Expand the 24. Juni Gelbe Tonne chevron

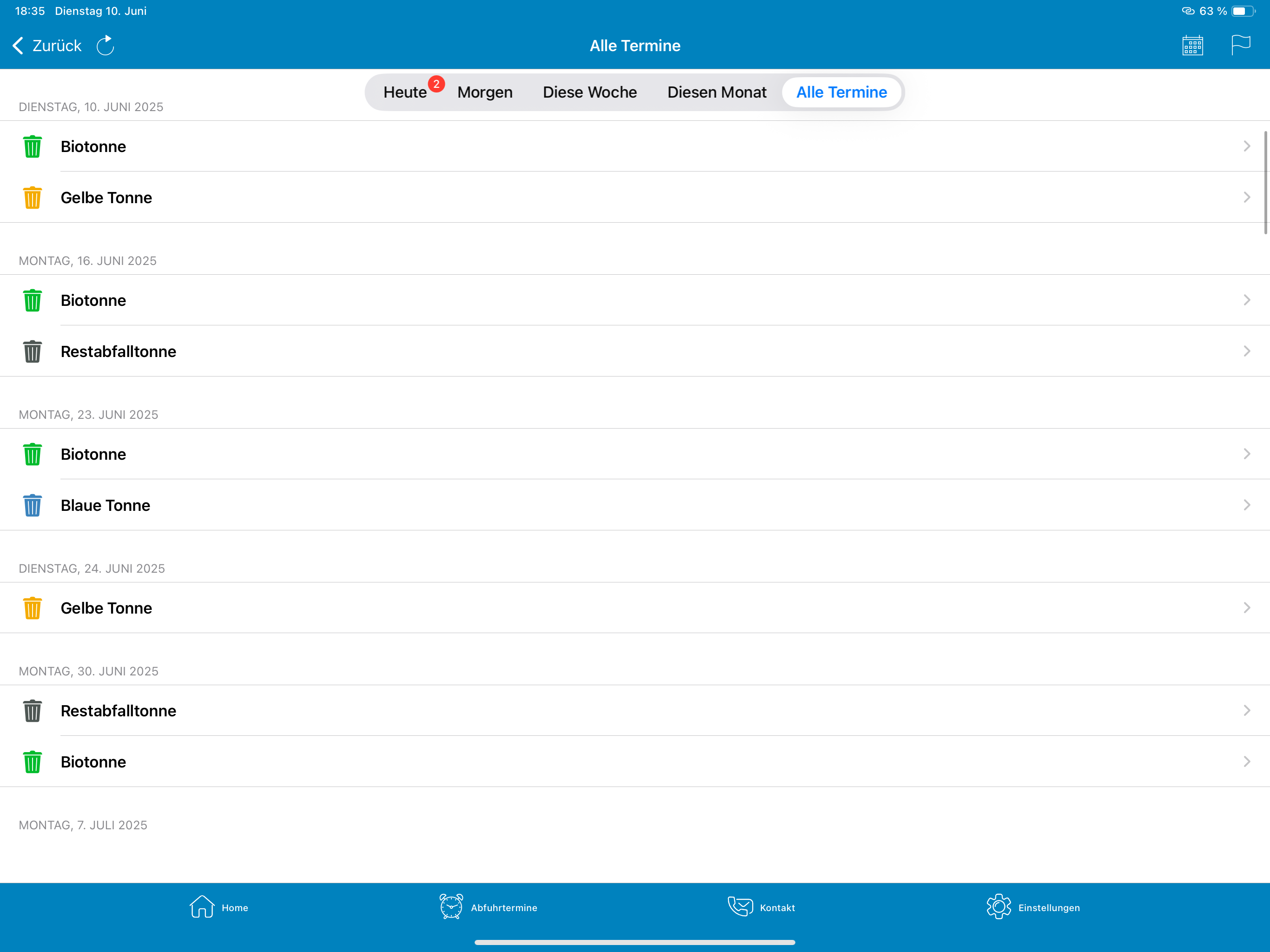coord(1246,608)
